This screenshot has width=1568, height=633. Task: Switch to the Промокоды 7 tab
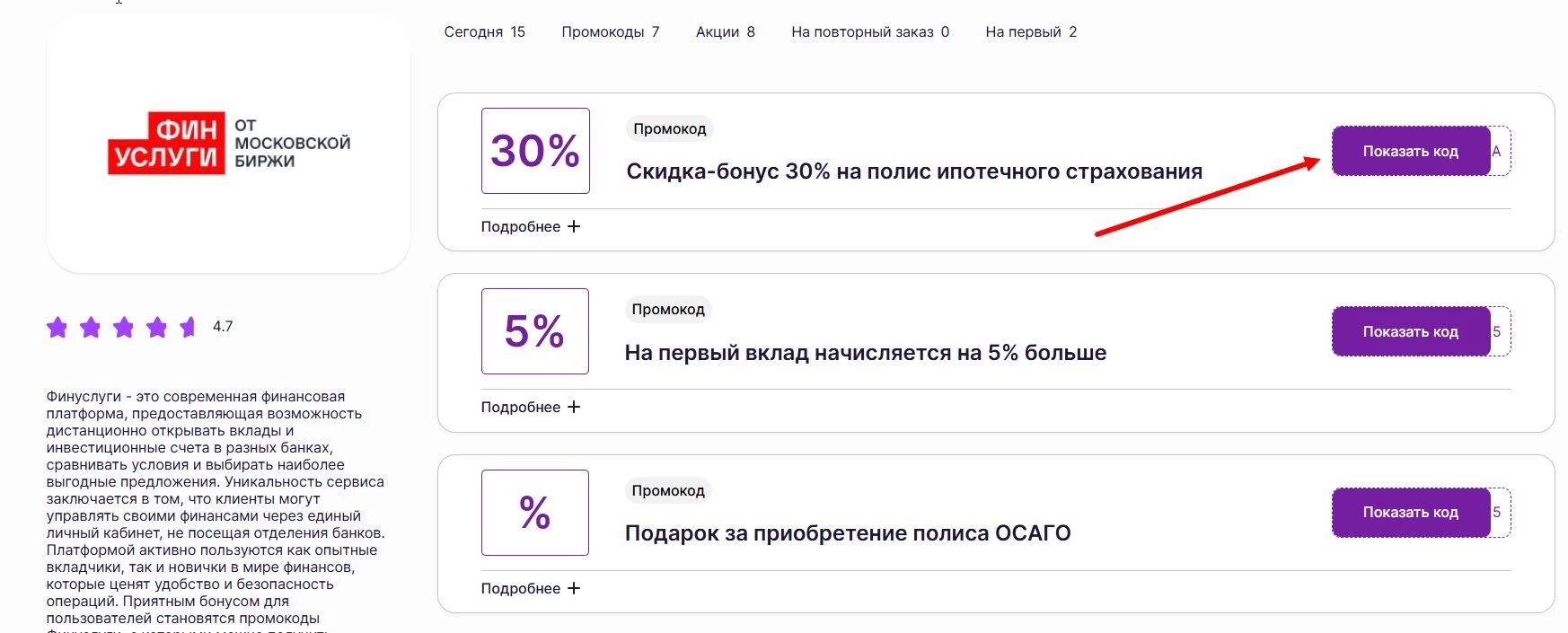pos(610,31)
